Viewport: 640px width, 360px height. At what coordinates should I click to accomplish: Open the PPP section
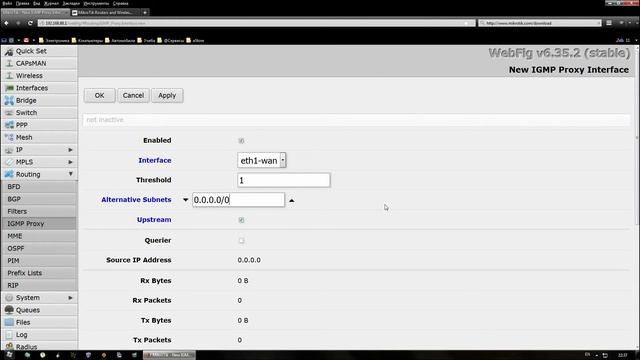tap(39, 125)
